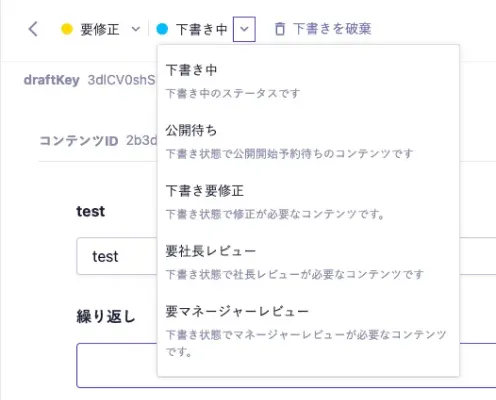The width and height of the screenshot is (496, 400).
Task: Click the test text input field
Action: (286, 256)
